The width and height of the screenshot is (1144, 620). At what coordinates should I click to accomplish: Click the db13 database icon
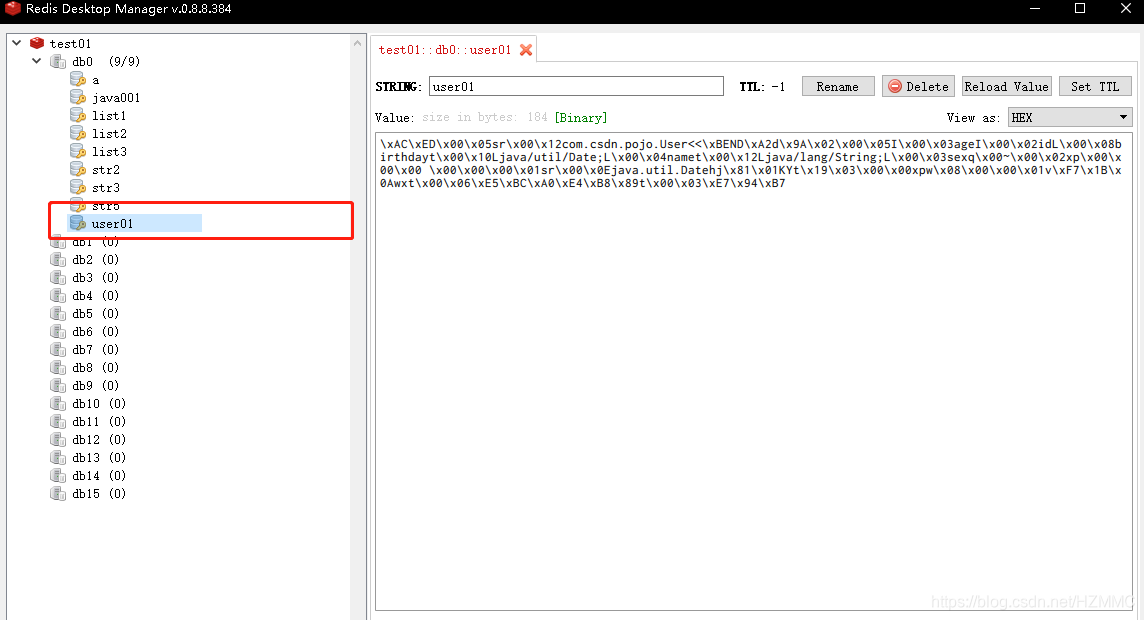pyautogui.click(x=58, y=457)
